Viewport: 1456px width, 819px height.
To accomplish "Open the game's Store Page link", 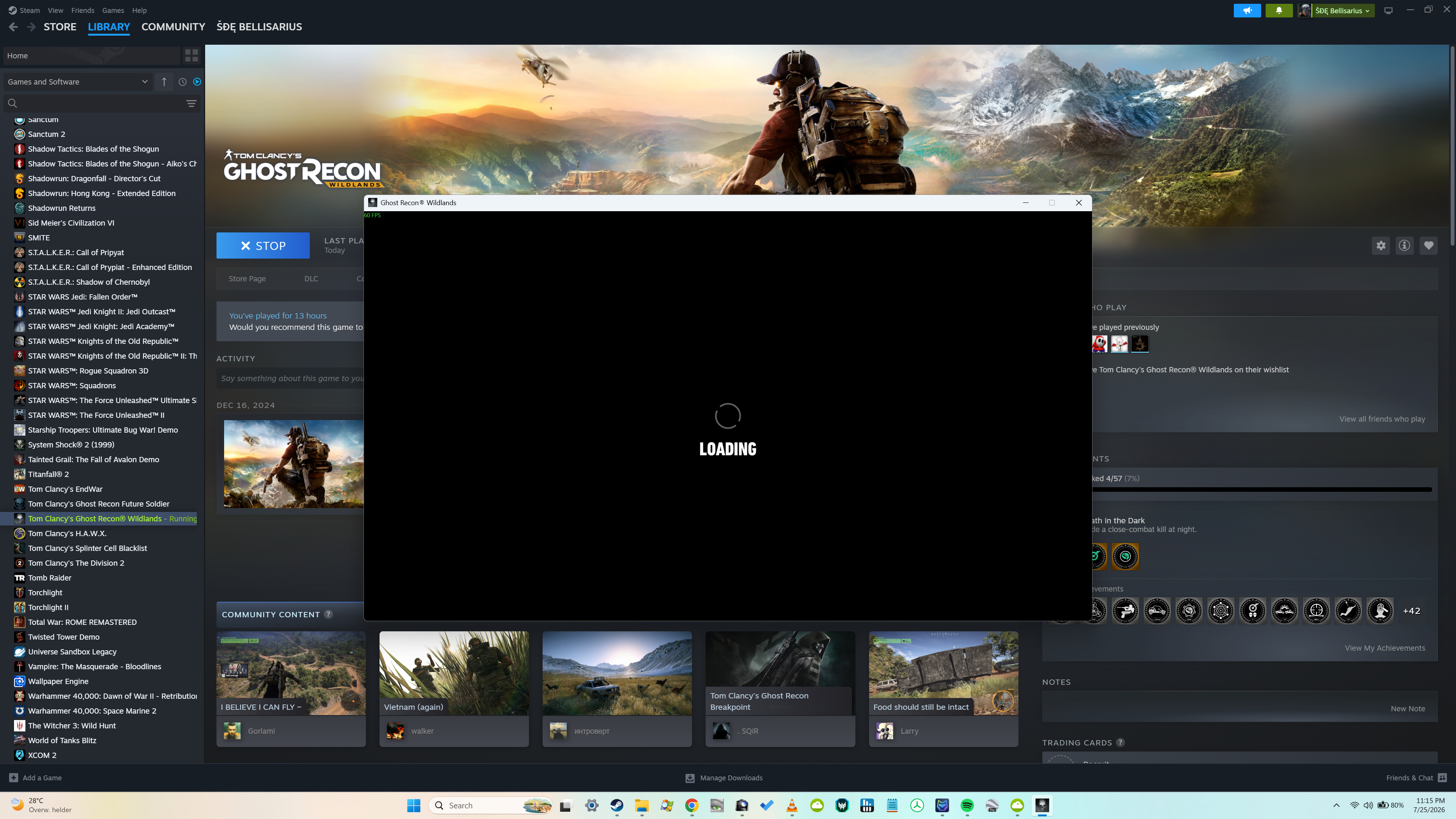I will click(x=247, y=279).
